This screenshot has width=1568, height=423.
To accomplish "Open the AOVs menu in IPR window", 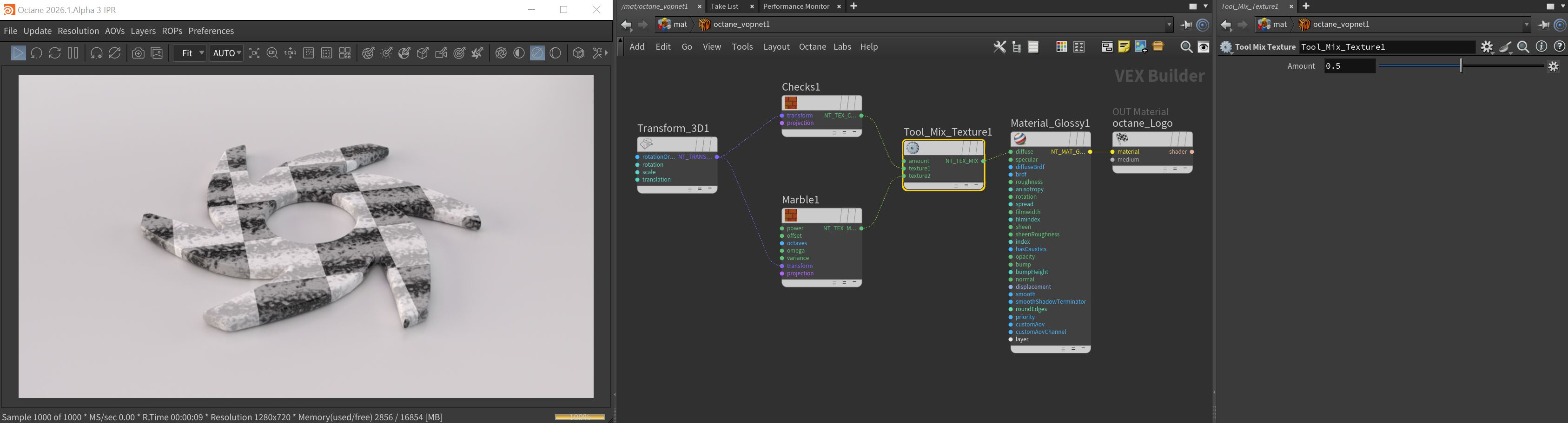I will pos(114,31).
